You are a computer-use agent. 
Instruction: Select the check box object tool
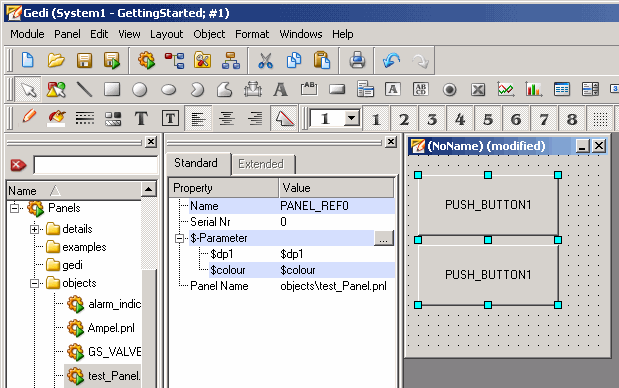pyautogui.click(x=478, y=90)
